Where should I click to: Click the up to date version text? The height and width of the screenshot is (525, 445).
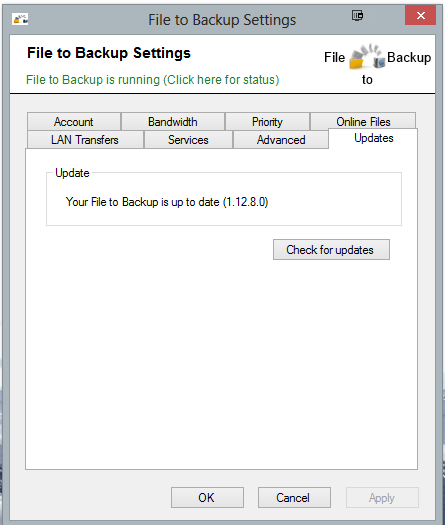click(167, 202)
